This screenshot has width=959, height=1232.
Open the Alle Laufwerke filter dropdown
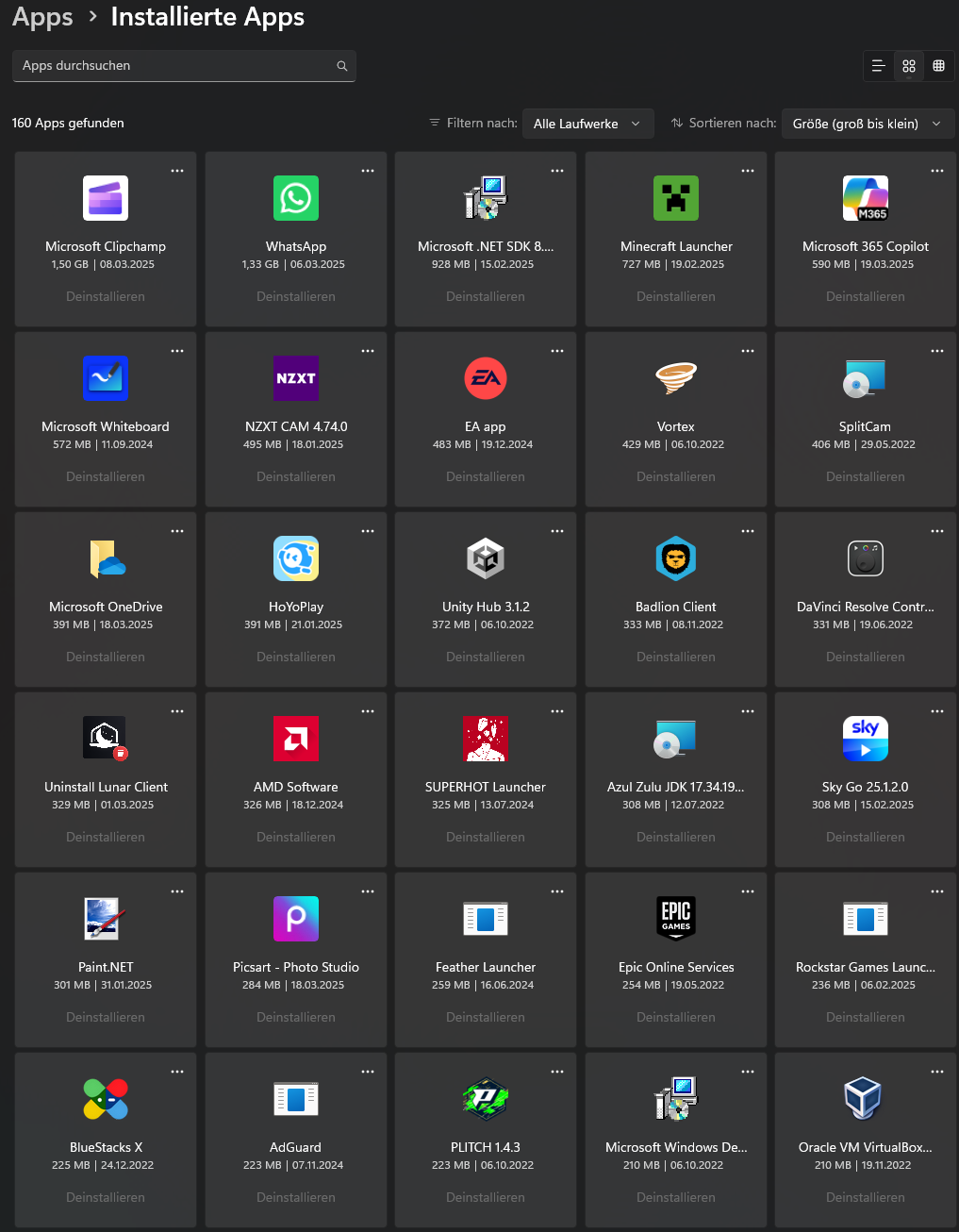[587, 124]
